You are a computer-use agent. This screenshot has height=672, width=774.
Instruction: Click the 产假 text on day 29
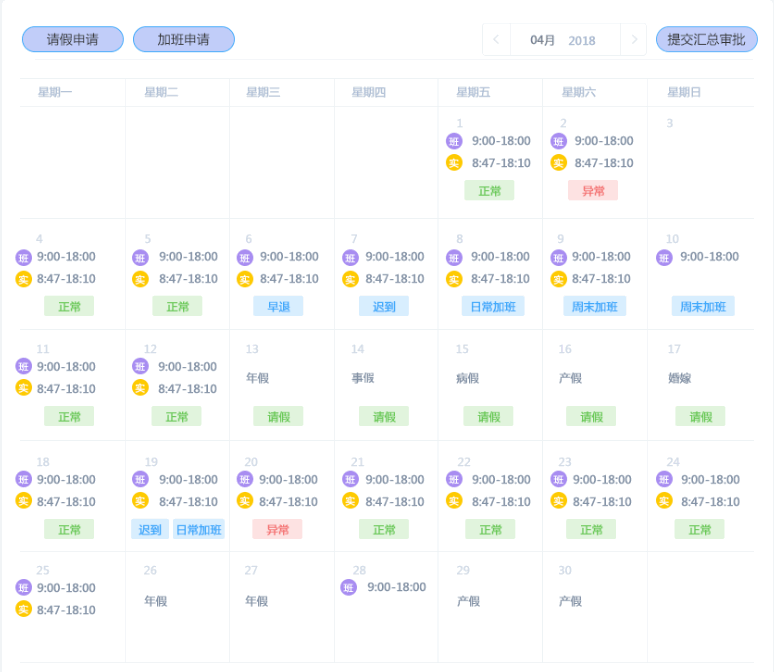tap(468, 601)
